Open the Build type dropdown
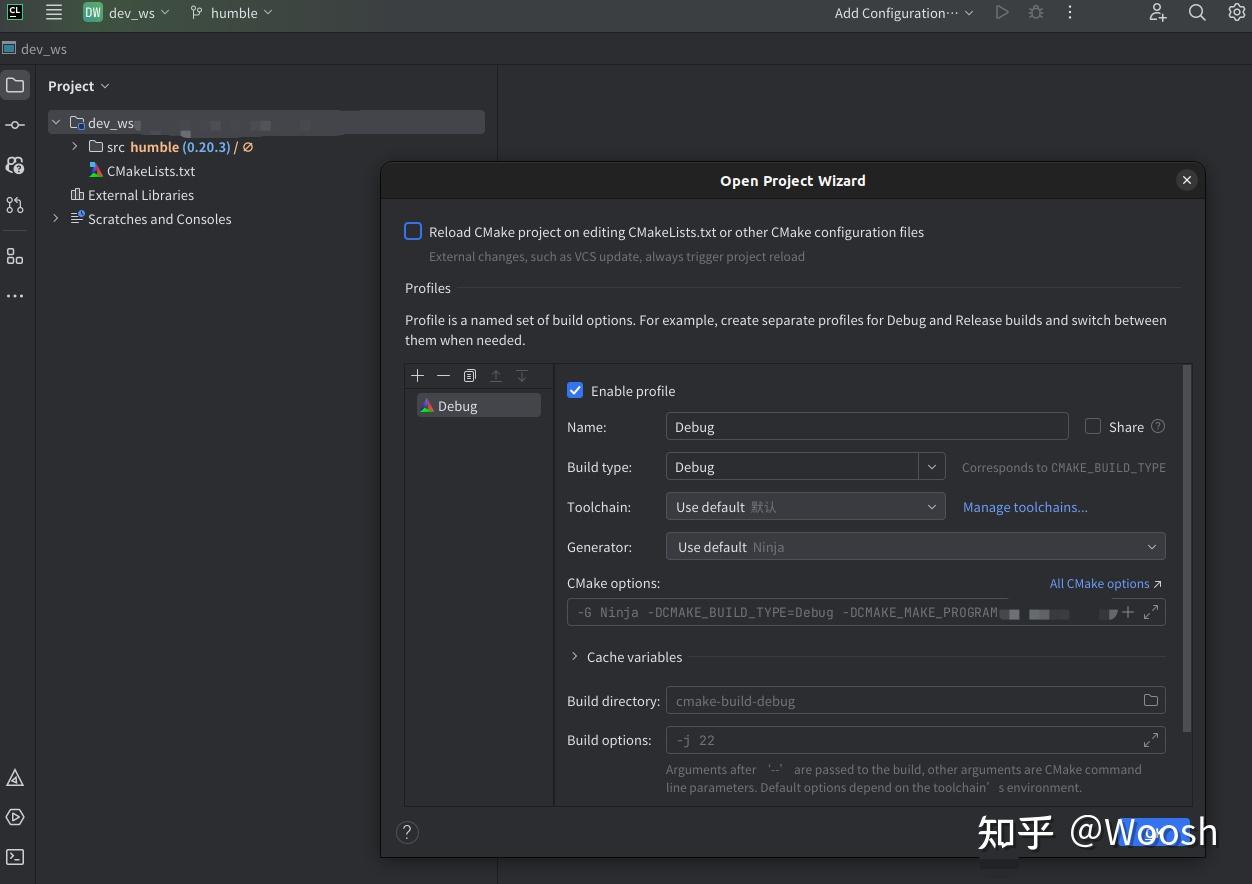The height and width of the screenshot is (884, 1252). [x=931, y=467]
